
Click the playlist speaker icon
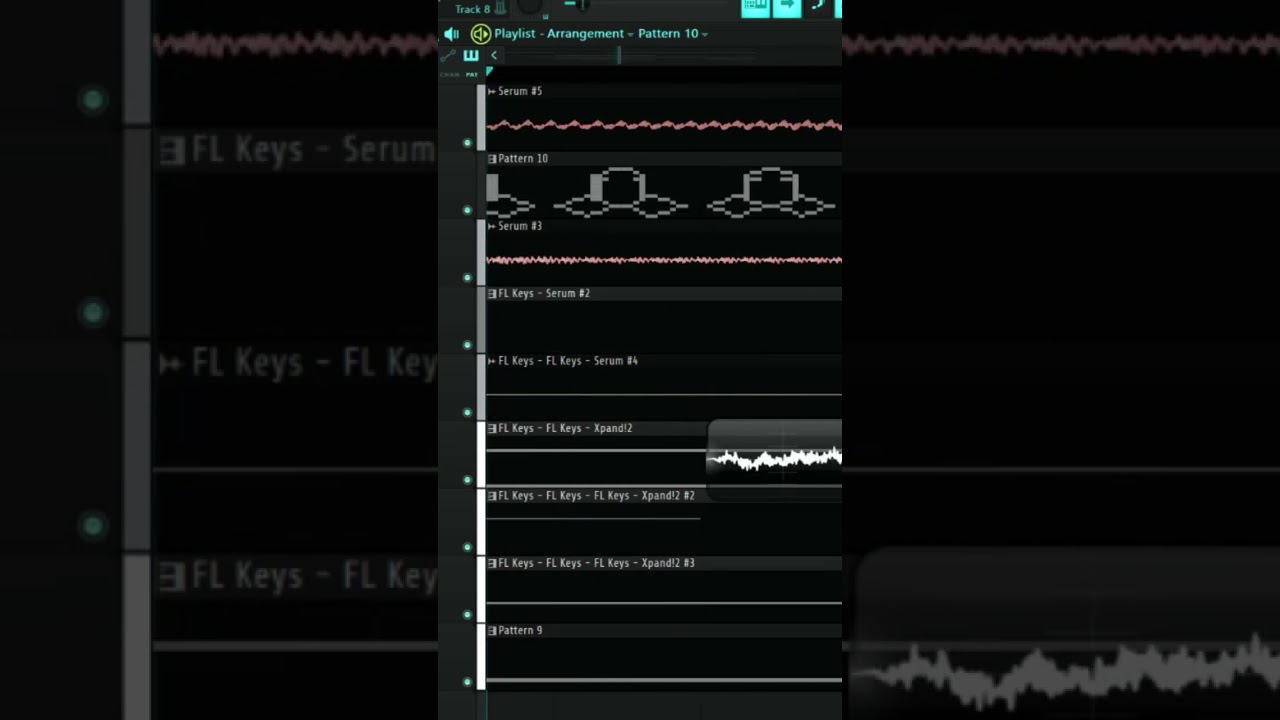click(451, 34)
